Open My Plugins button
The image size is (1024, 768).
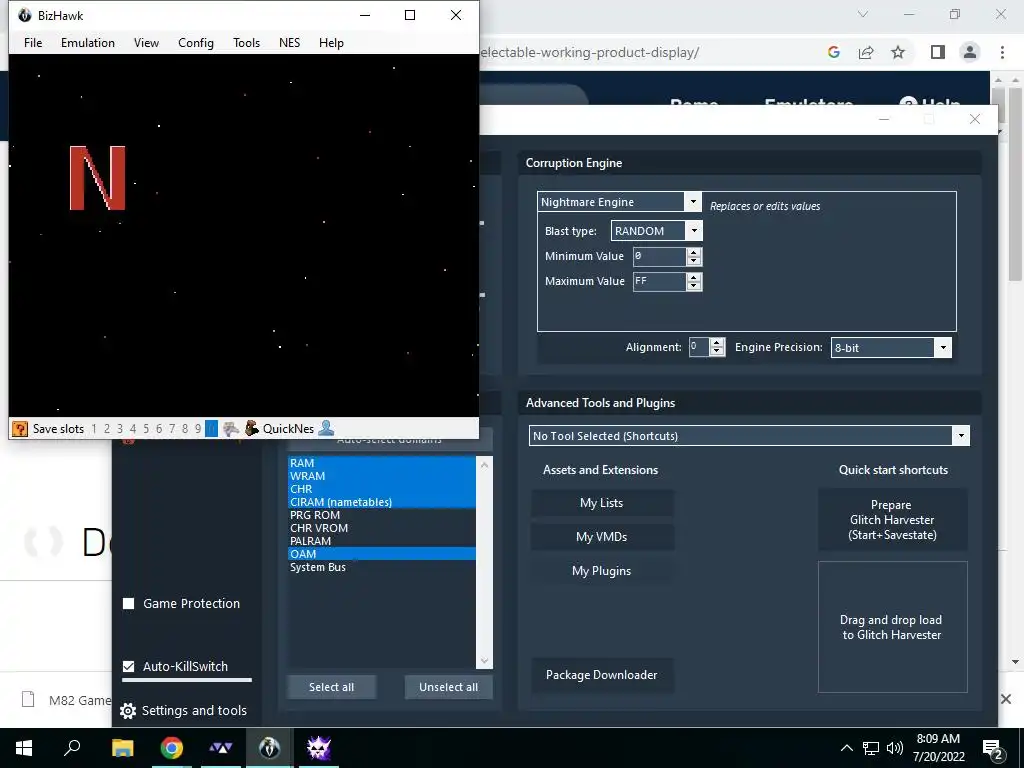click(601, 571)
